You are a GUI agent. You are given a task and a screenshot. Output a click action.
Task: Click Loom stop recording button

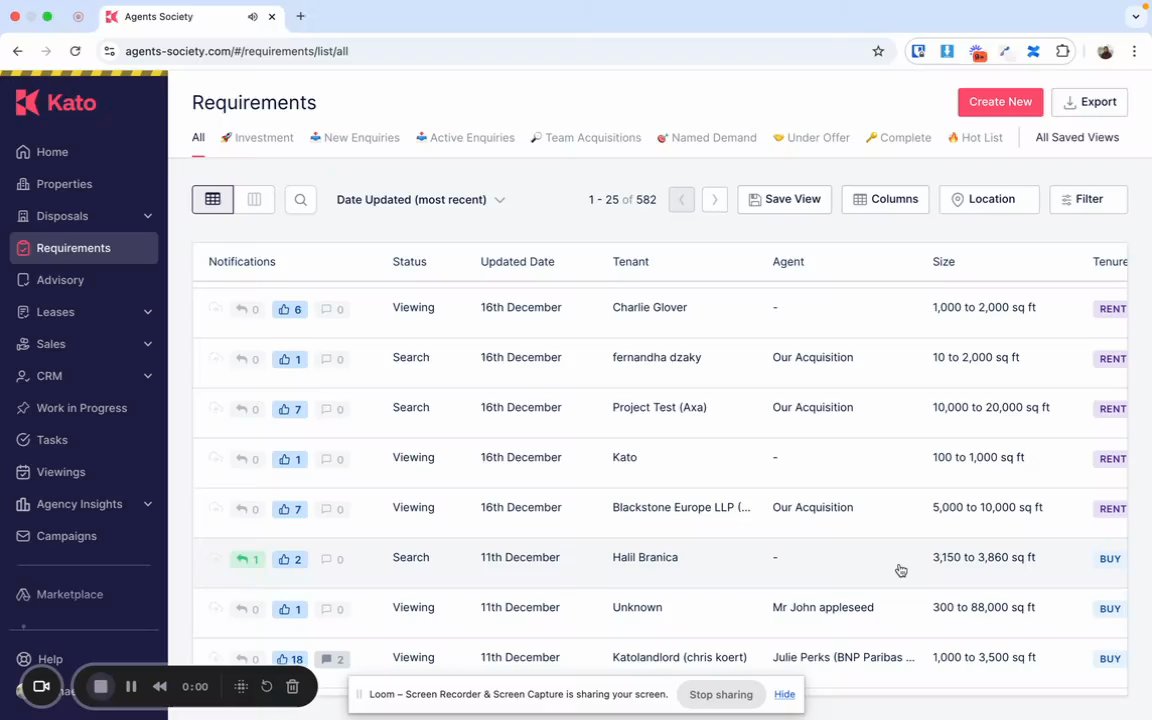[101, 686]
